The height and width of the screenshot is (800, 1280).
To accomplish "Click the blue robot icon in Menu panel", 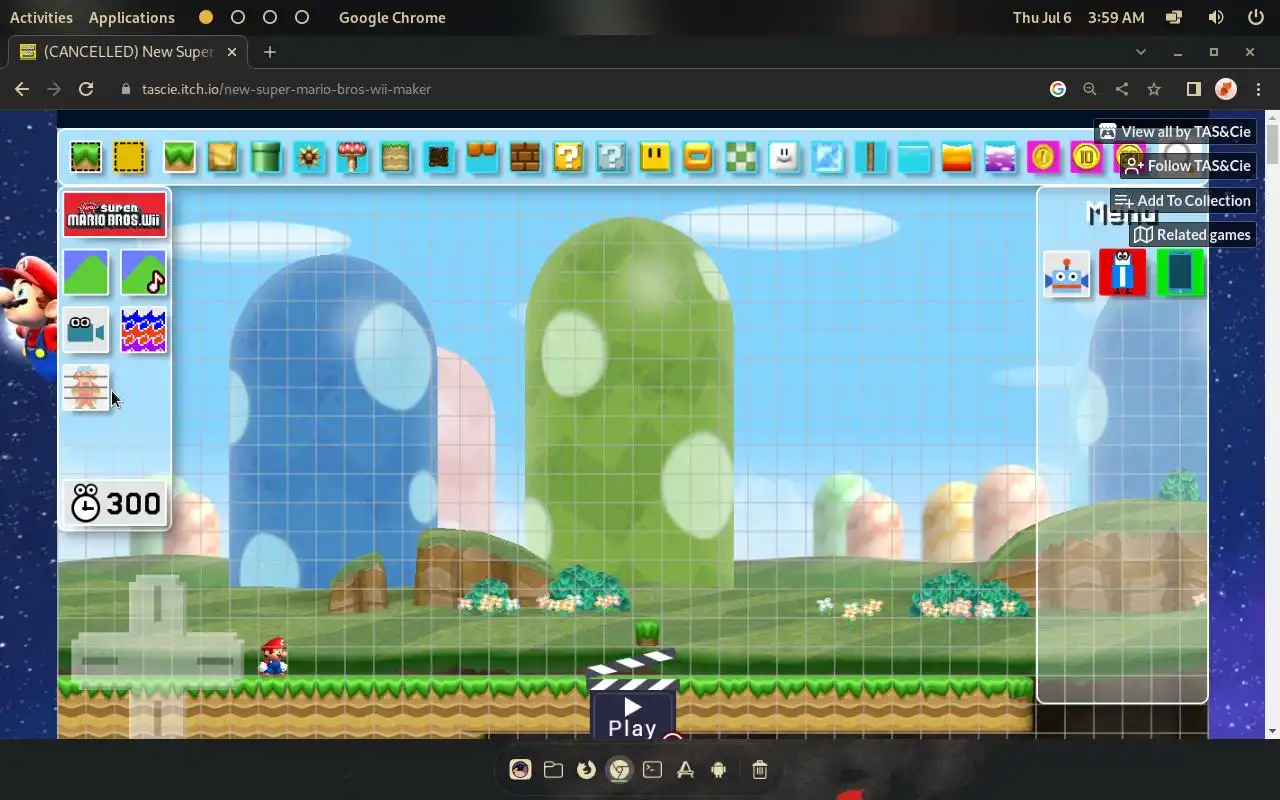I will (x=1066, y=273).
